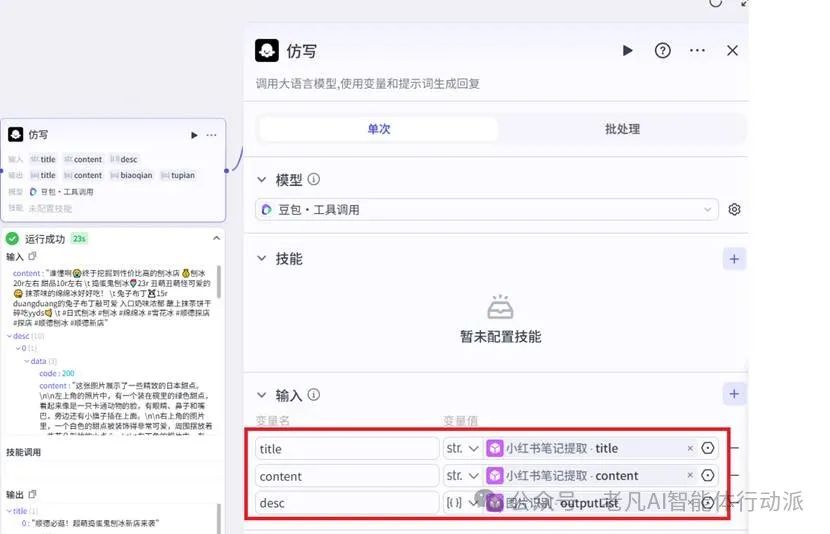Click the 仿写 LLM icon in panel header
This screenshot has width=830, height=534.
click(267, 51)
